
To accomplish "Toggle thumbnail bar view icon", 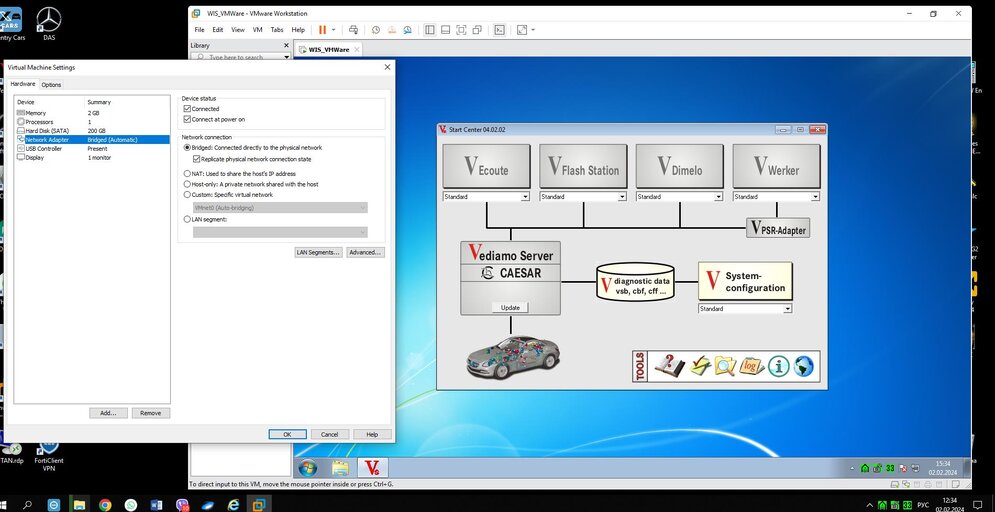I will 445,30.
